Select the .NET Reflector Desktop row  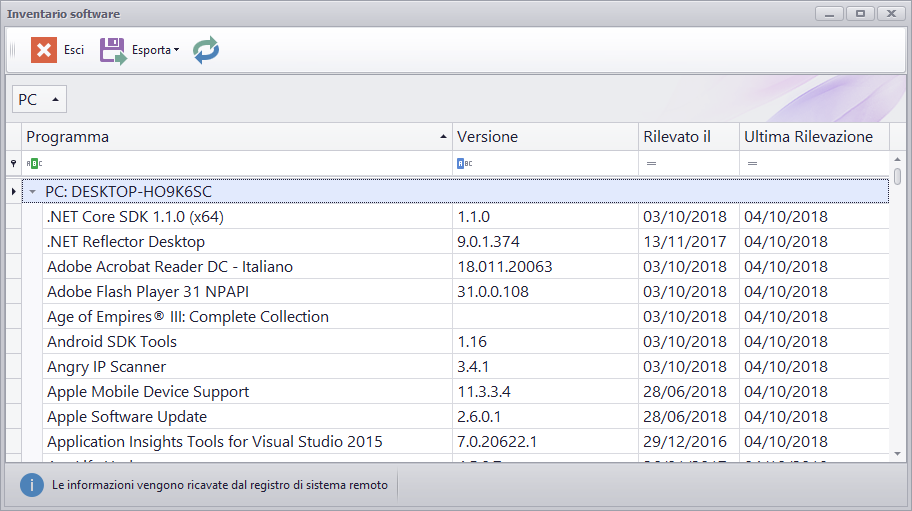(x=466, y=242)
